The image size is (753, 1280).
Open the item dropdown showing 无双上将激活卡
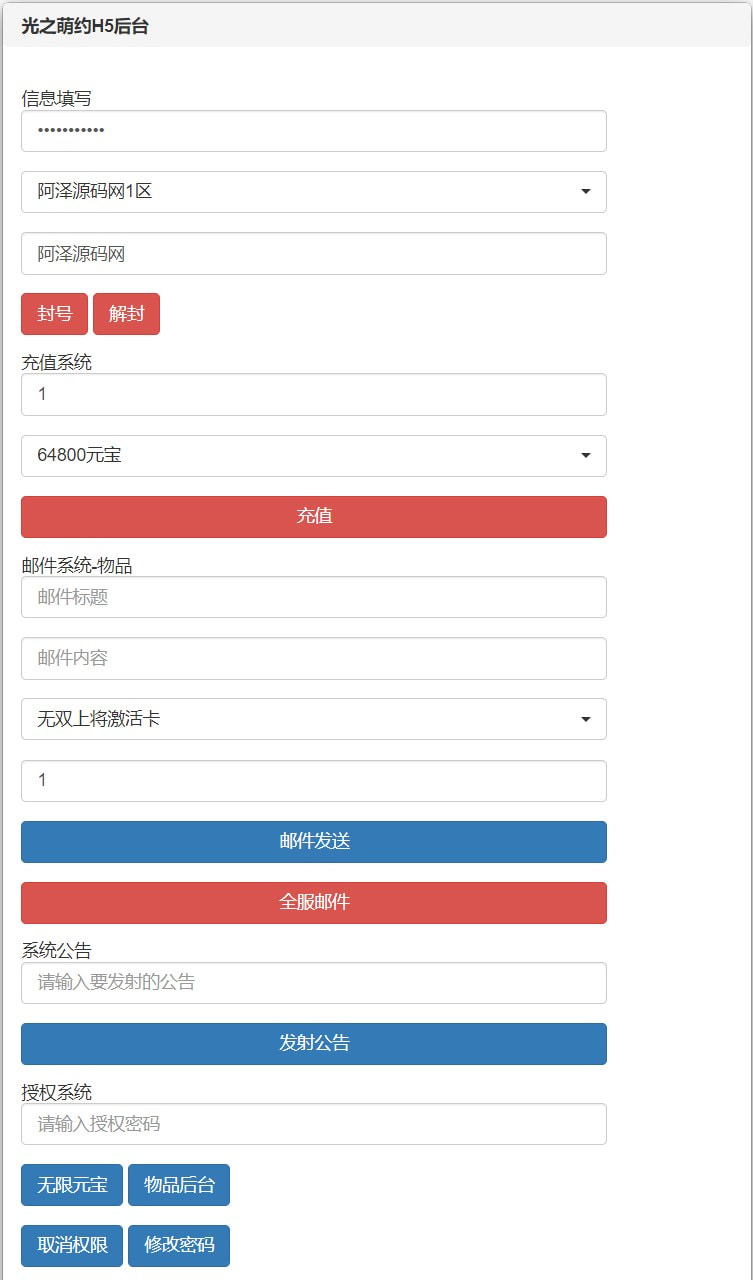(314, 719)
